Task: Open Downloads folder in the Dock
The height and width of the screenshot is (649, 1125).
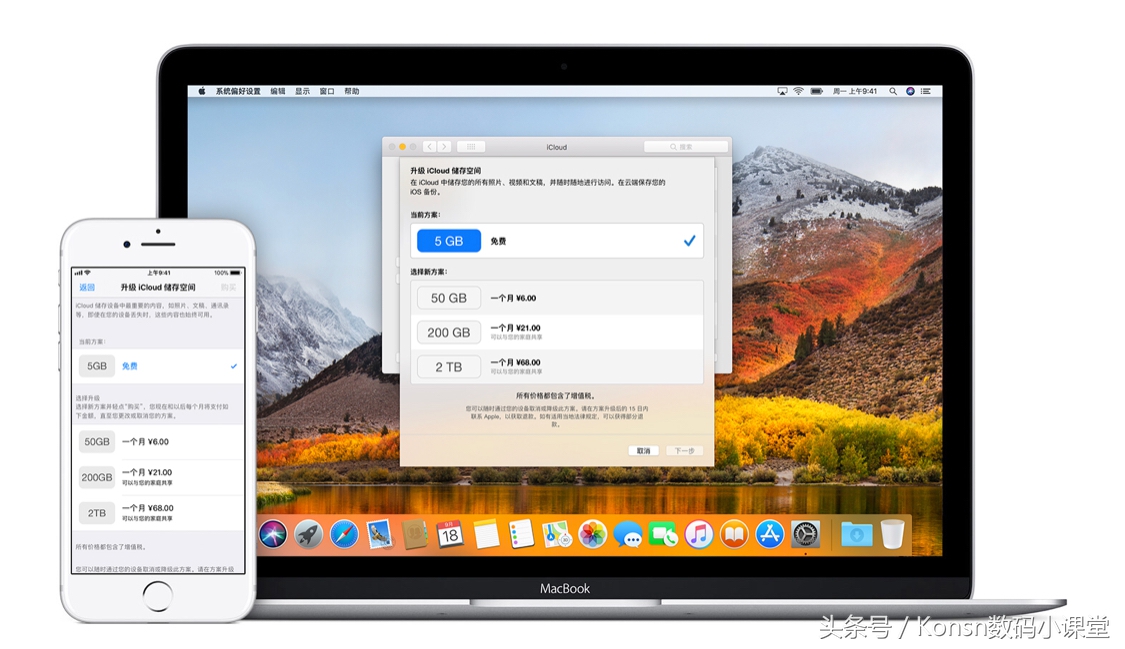Action: [x=856, y=534]
